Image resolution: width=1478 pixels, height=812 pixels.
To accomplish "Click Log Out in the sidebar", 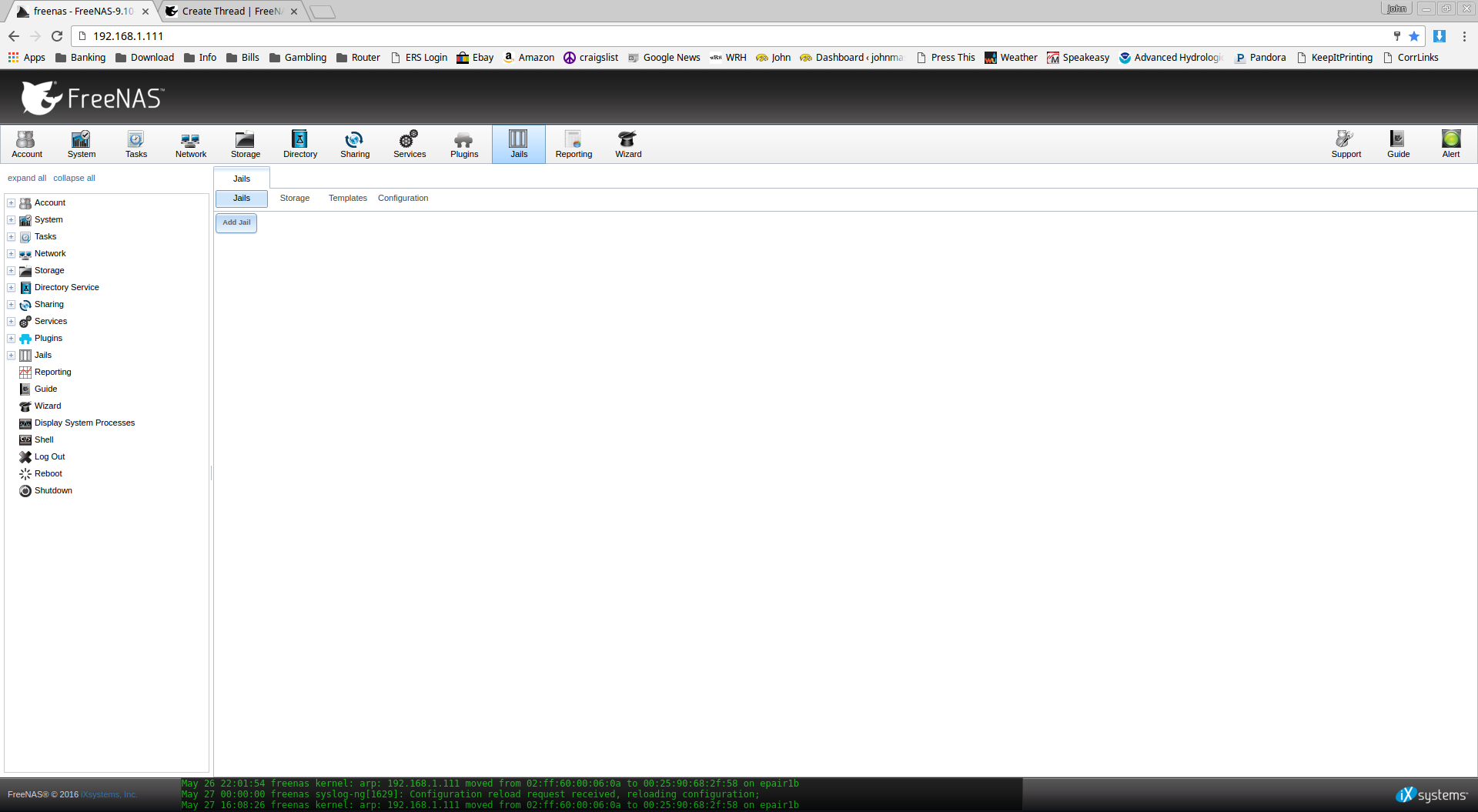I will click(x=49, y=457).
